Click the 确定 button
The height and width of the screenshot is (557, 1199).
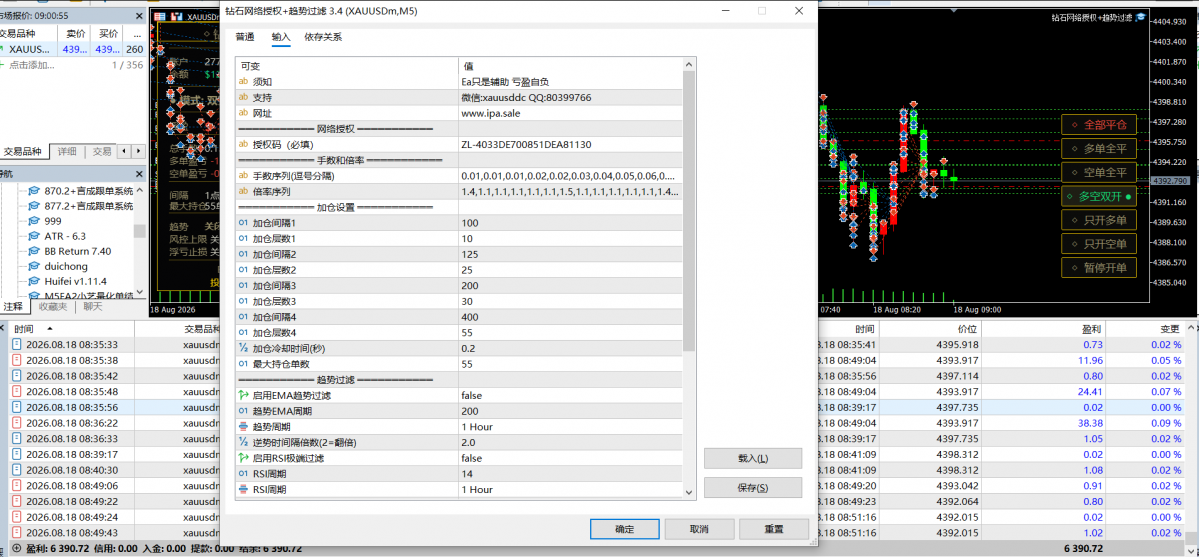[624, 529]
